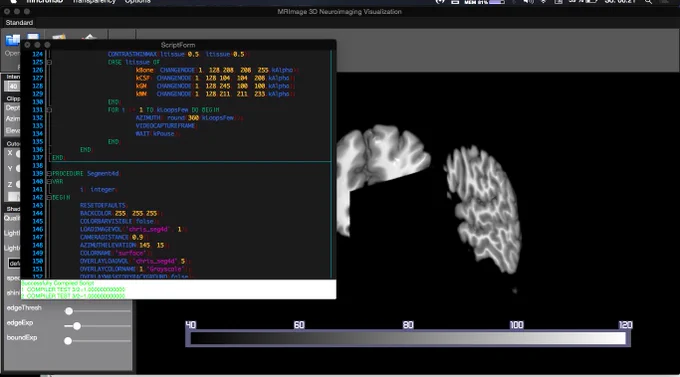The height and width of the screenshot is (377, 680).
Task: Collapse the BEGIN block at line 142
Action: tap(49, 197)
